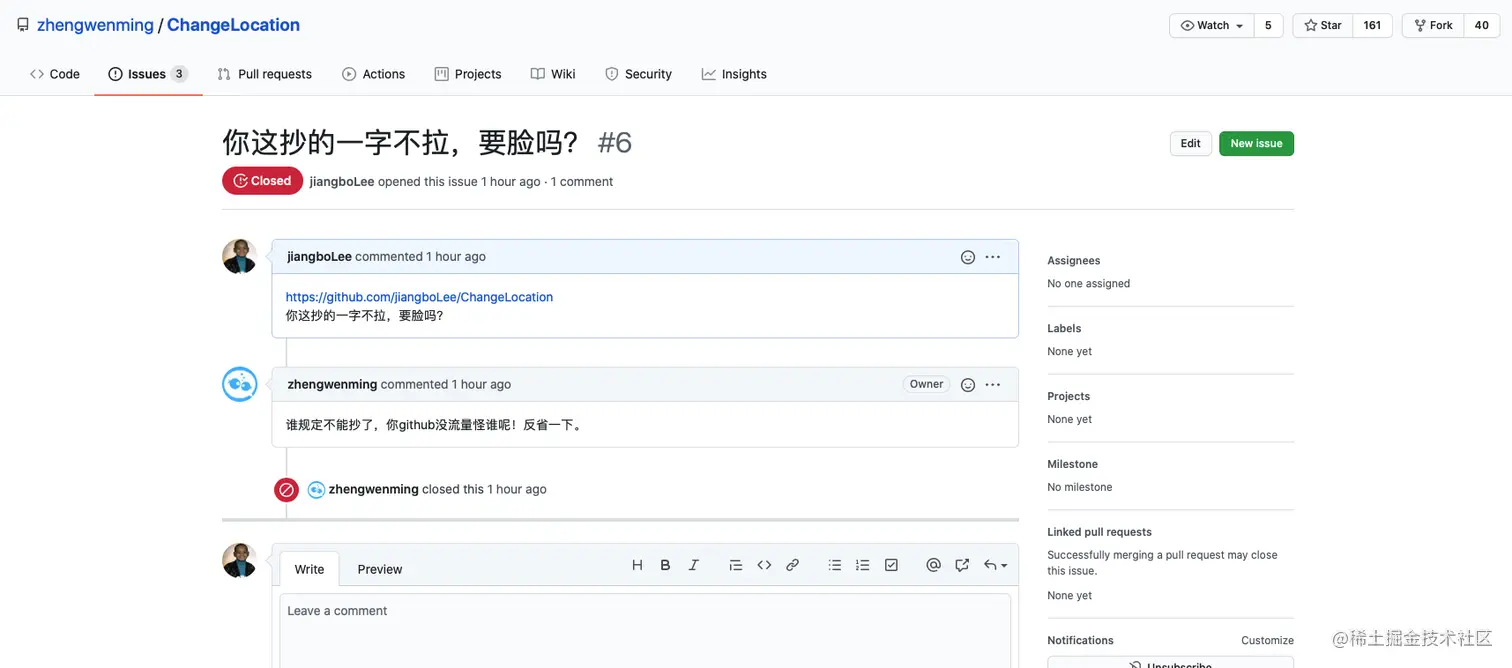Click the repository book icon
Image resolution: width=1512 pixels, height=668 pixels.
[22, 25]
